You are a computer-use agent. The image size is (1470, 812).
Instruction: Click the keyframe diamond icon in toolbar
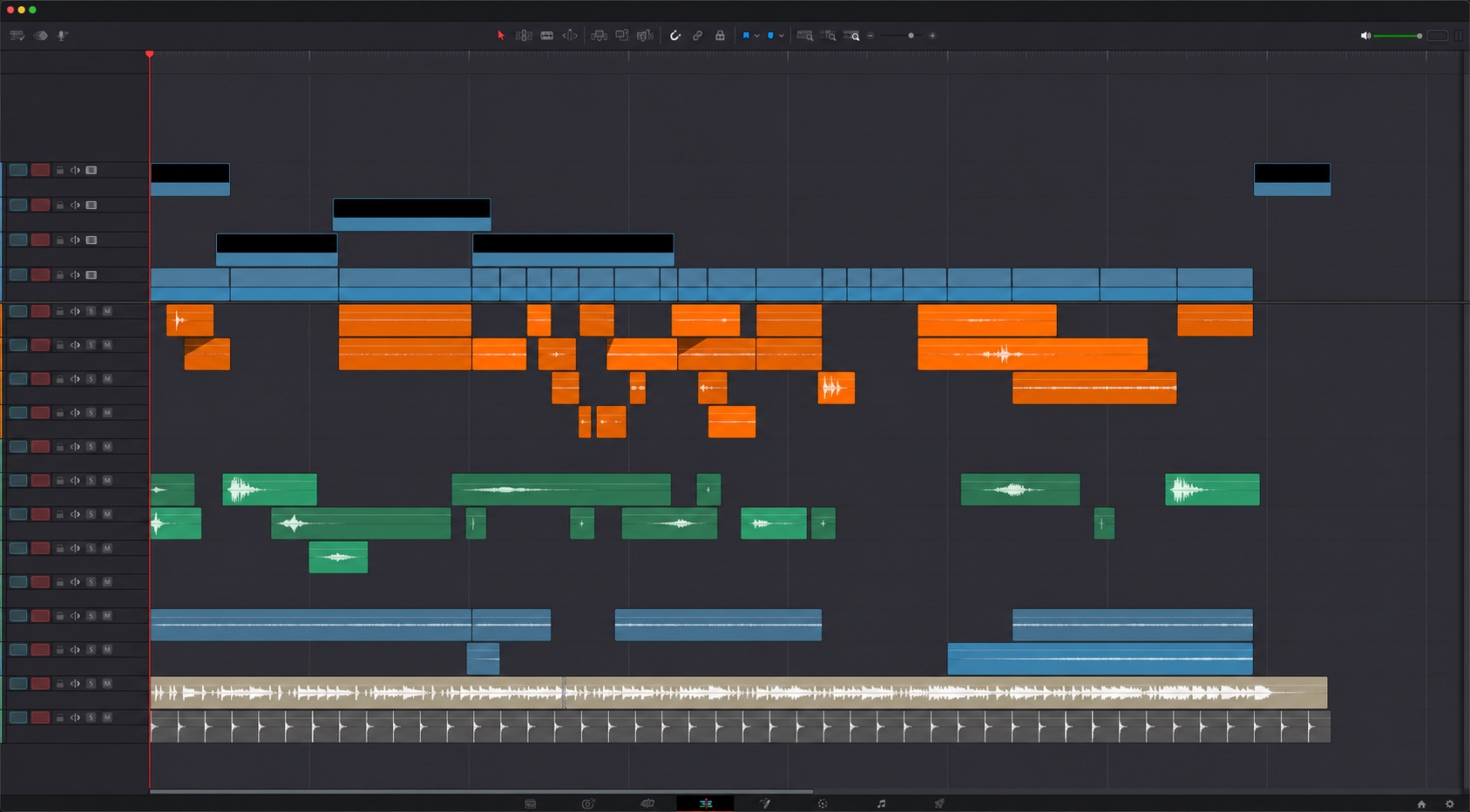(x=41, y=36)
